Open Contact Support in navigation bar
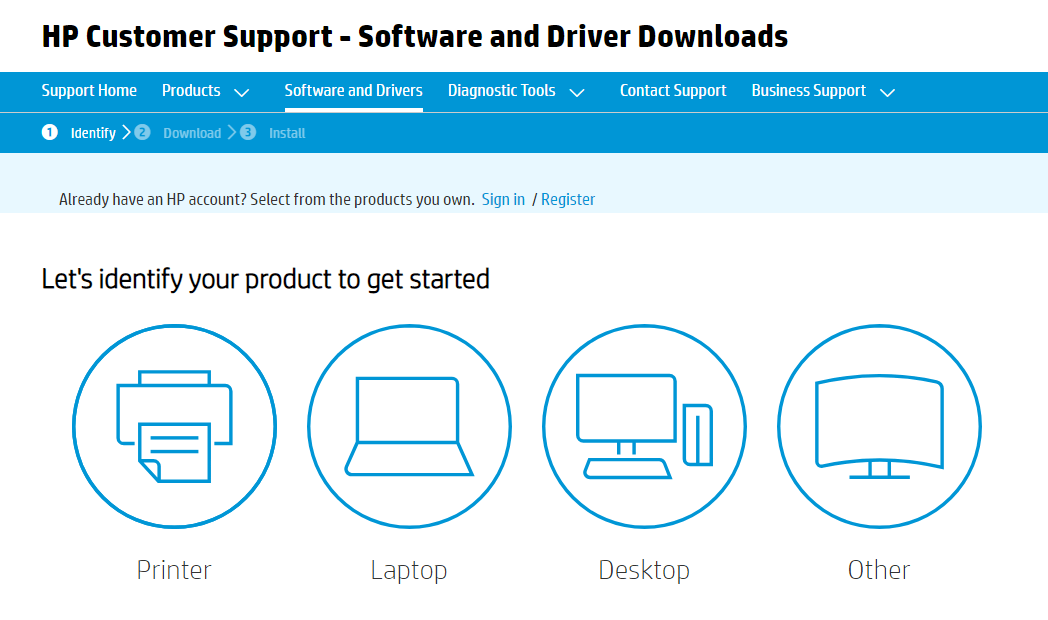 [673, 90]
